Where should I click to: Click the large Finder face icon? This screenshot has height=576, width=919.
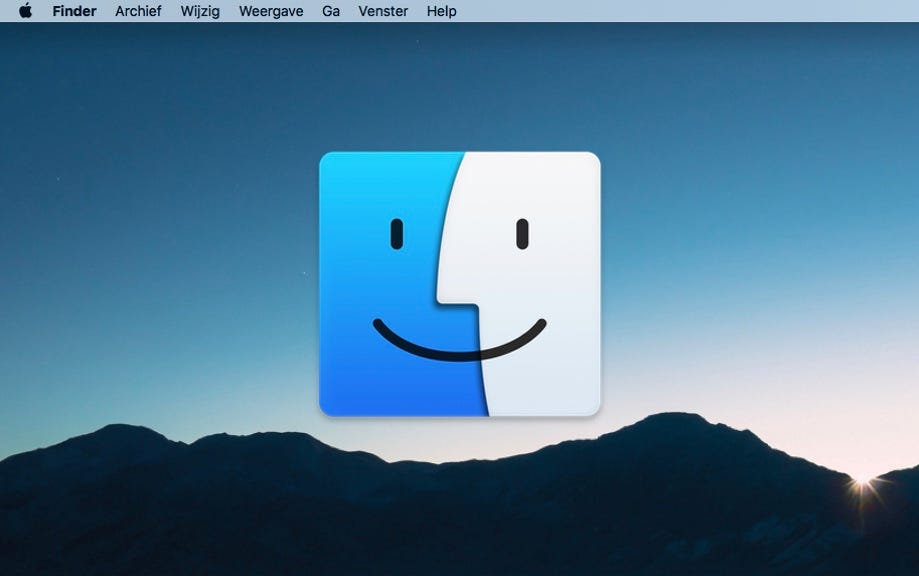[460, 284]
